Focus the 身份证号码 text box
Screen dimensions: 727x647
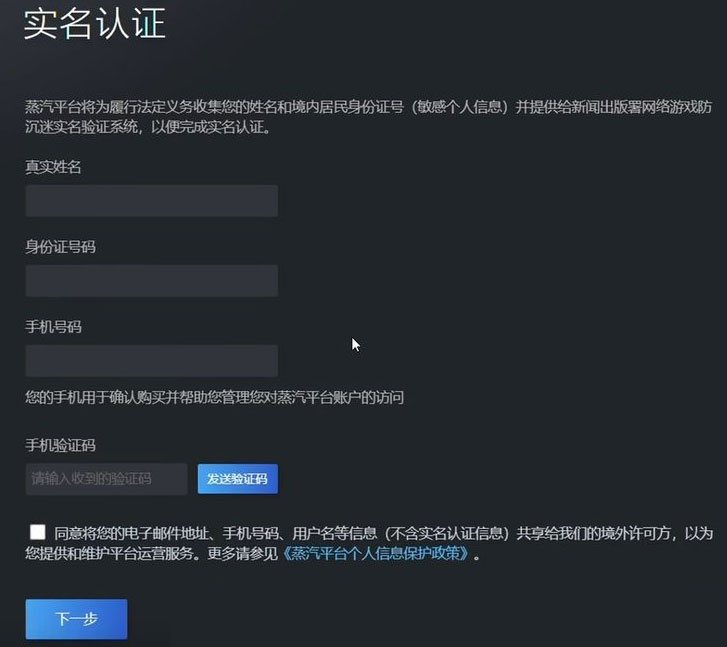coord(152,281)
